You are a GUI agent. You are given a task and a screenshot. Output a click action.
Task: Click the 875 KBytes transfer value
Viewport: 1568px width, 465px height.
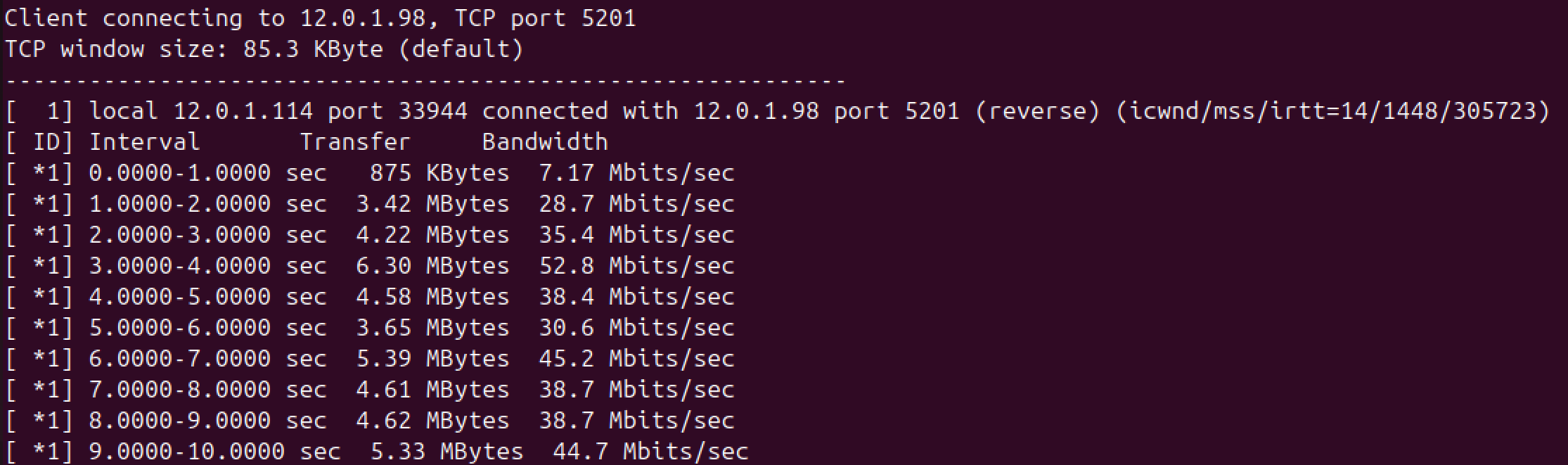(439, 173)
